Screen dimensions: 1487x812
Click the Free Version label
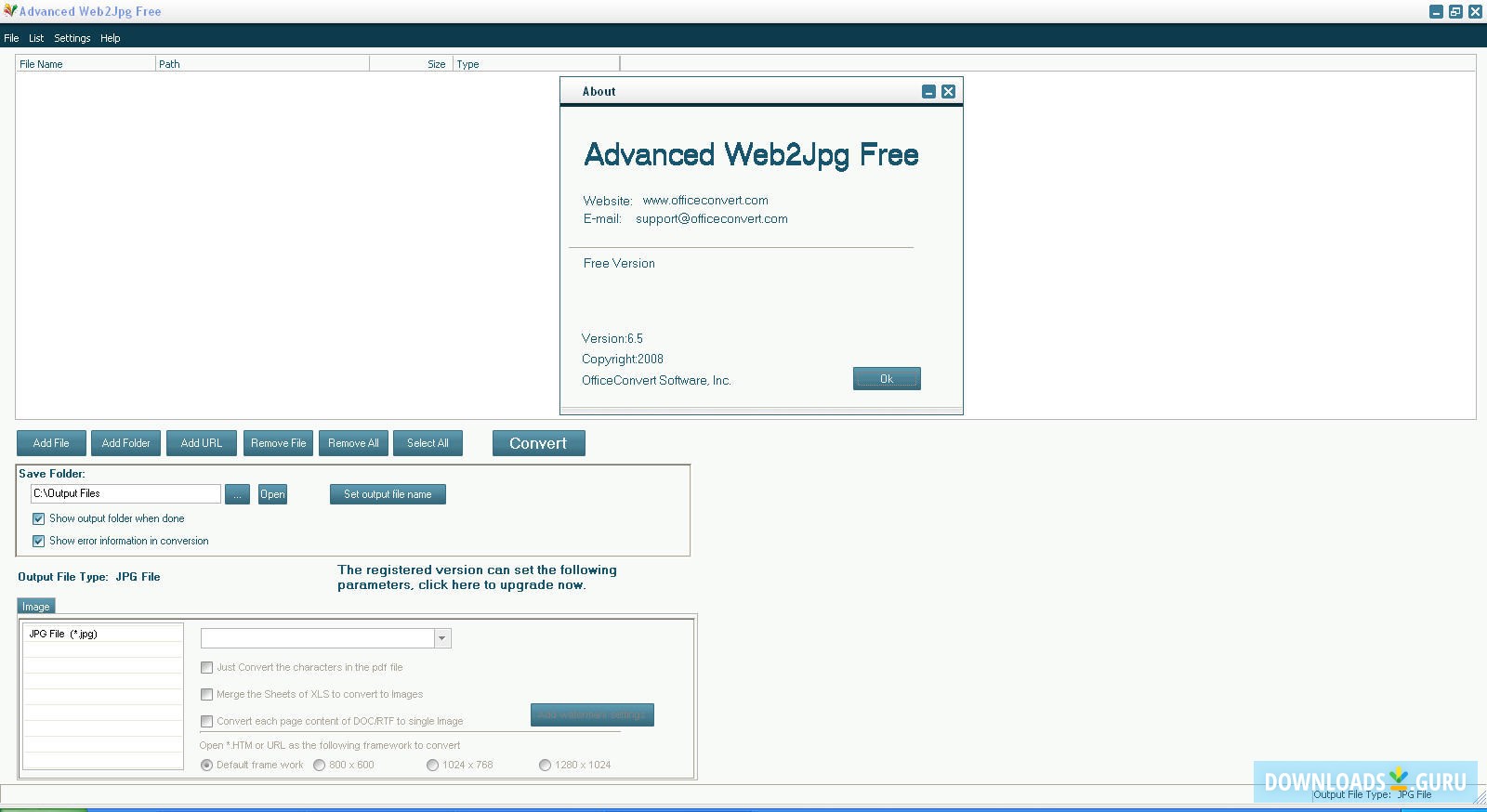point(619,263)
